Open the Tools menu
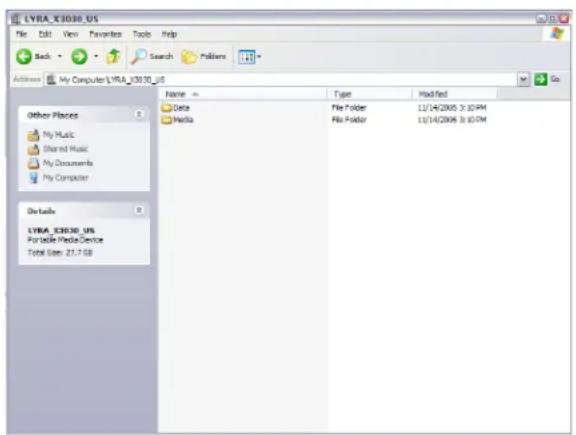Viewport: 576px width, 435px height. click(142, 34)
